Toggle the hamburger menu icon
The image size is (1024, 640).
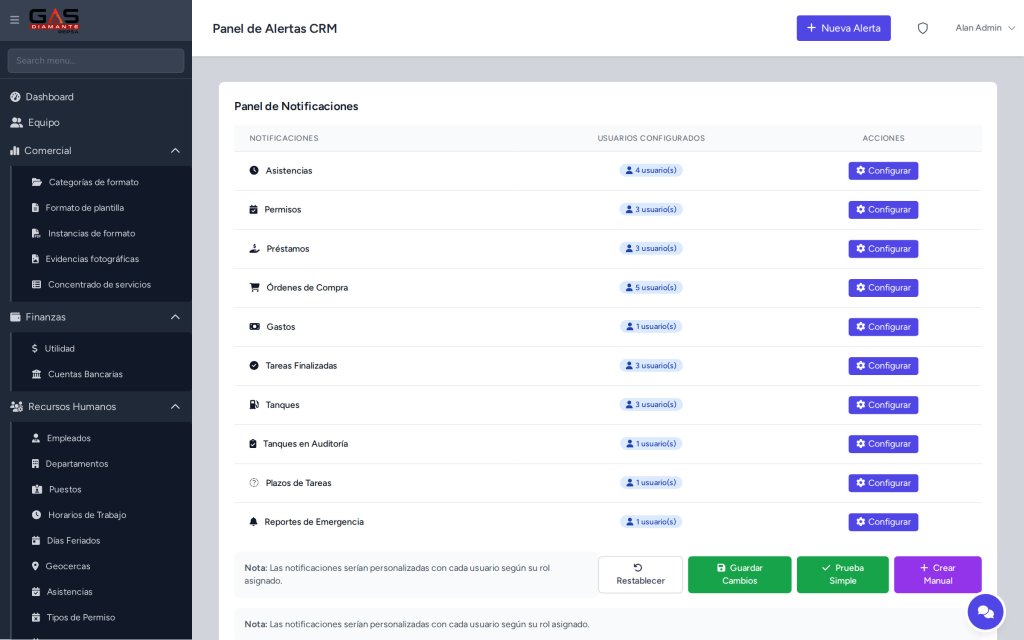pos(14,20)
